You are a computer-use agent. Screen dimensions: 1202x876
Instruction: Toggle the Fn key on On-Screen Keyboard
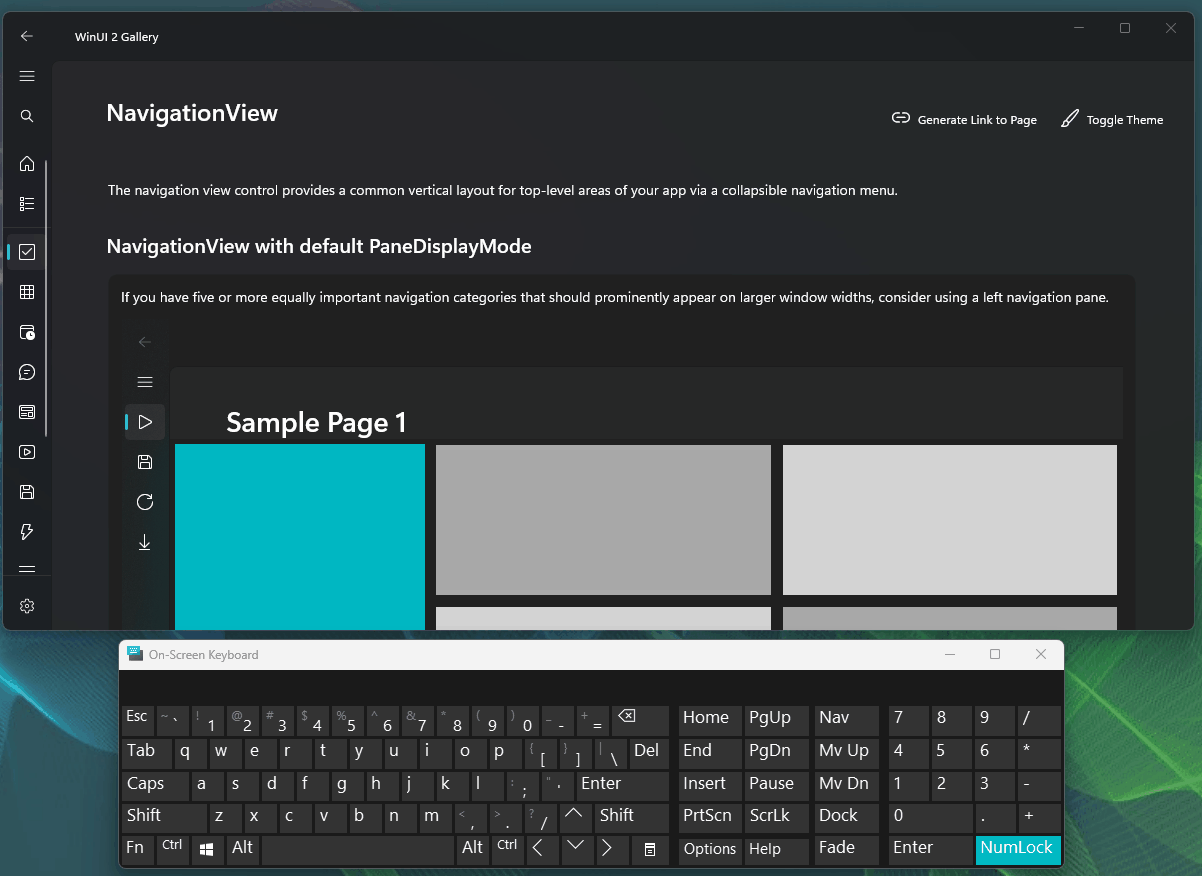(x=138, y=850)
